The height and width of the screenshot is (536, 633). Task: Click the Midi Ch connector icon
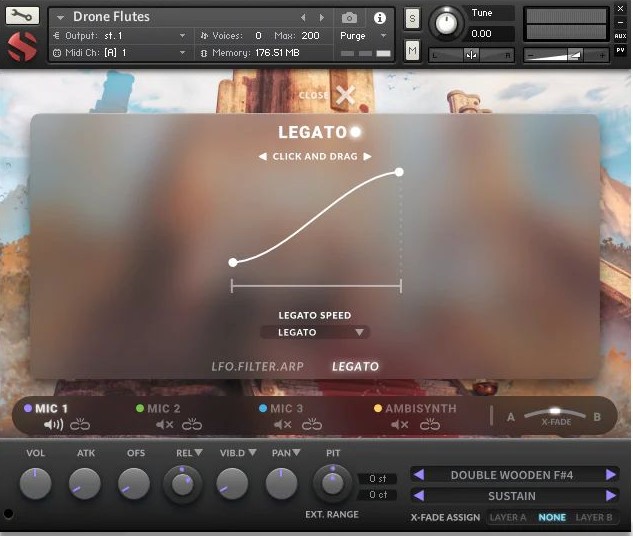coord(57,53)
